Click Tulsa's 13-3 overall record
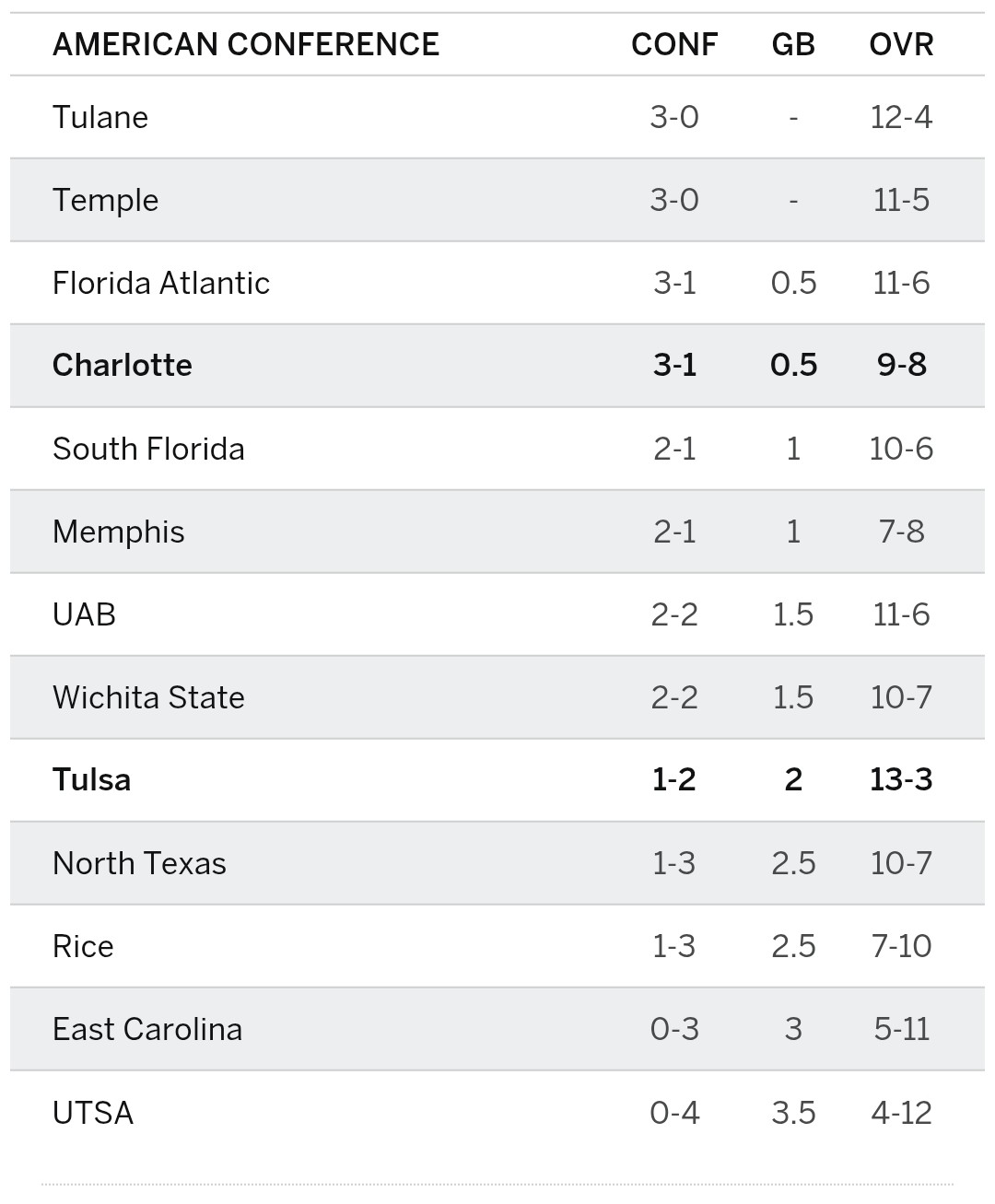The width and height of the screenshot is (995, 1204). 901,779
